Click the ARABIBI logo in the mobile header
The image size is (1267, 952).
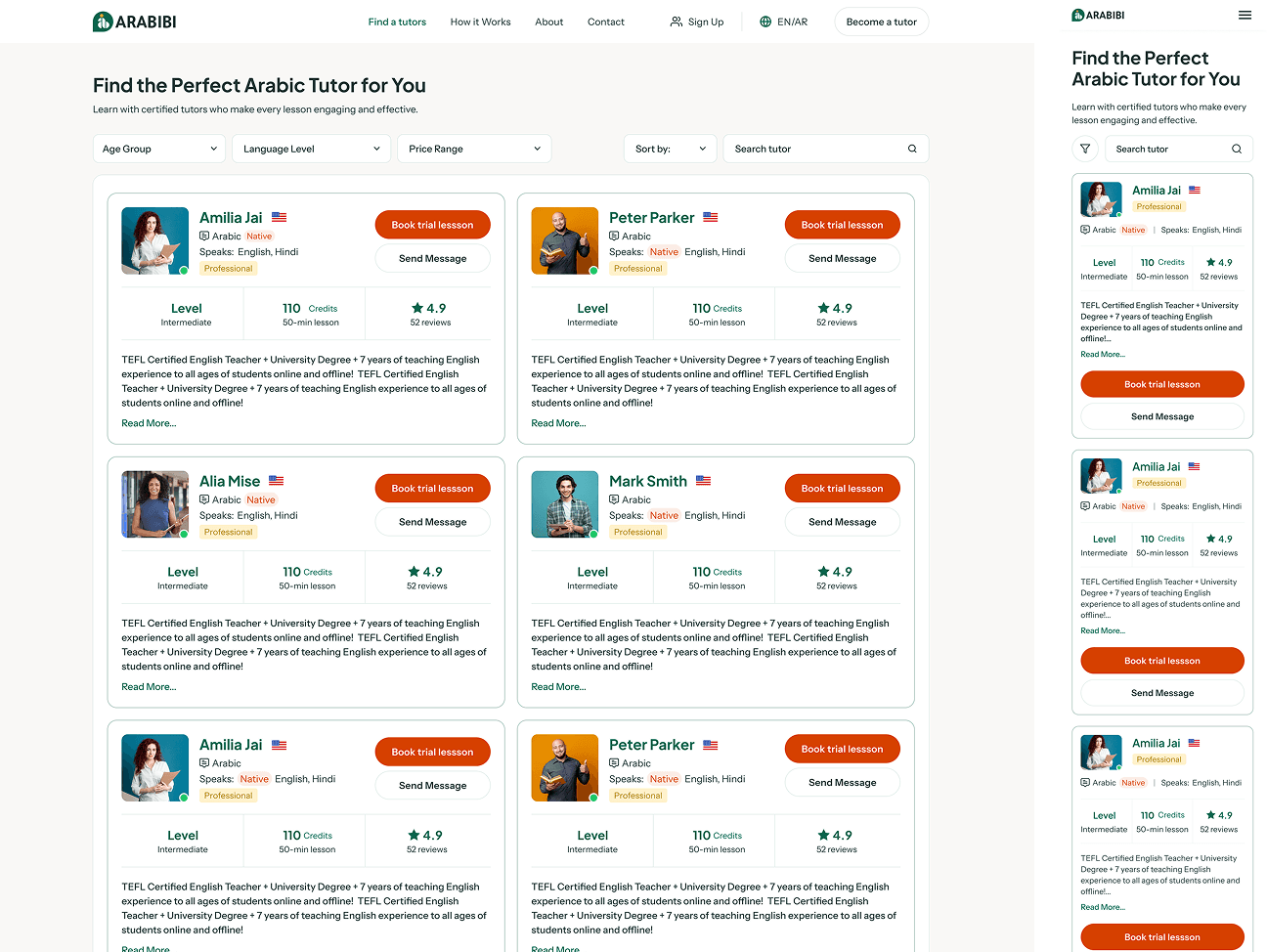point(1099,15)
